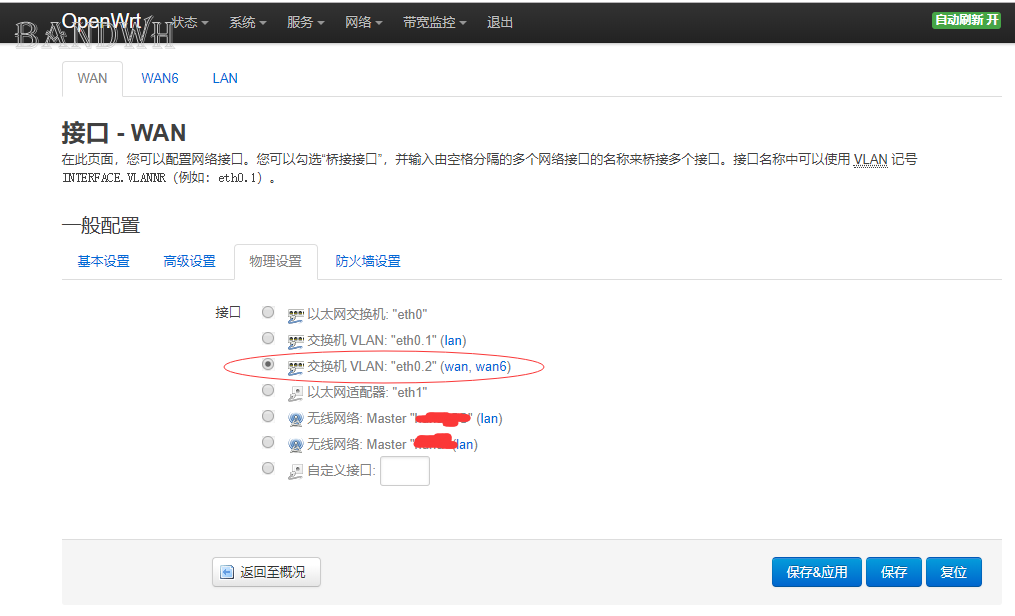1015x616 pixels.
Task: Open the 网络 dropdown menu
Action: 364,22
